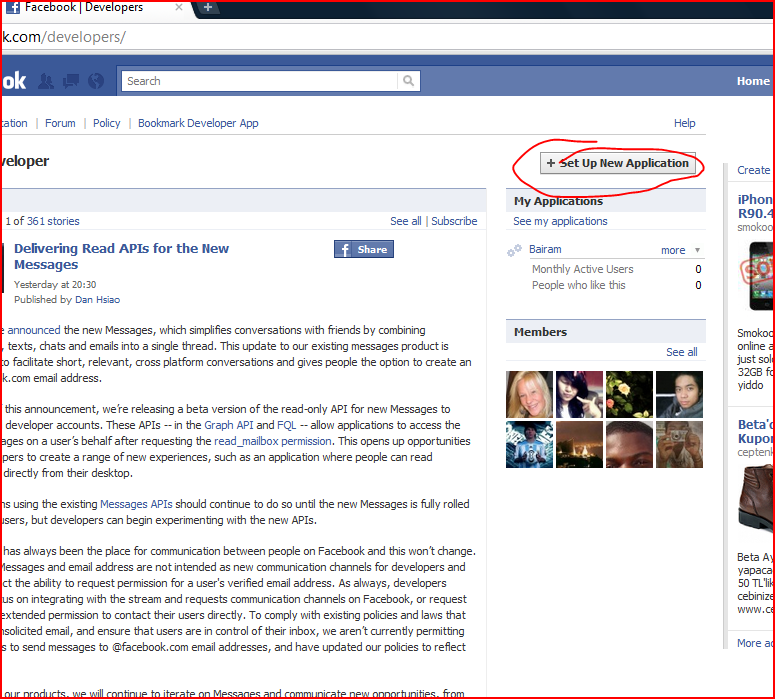Click See all members link
Screen dimensions: 775x699
682,352
